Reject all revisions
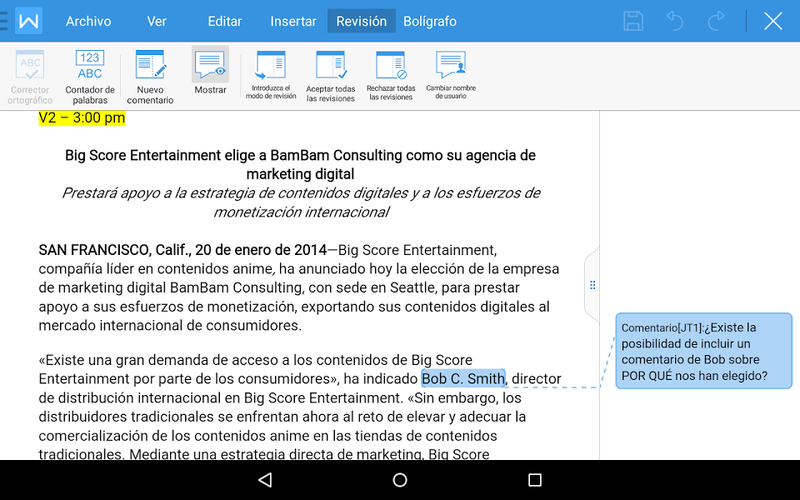 (x=390, y=76)
